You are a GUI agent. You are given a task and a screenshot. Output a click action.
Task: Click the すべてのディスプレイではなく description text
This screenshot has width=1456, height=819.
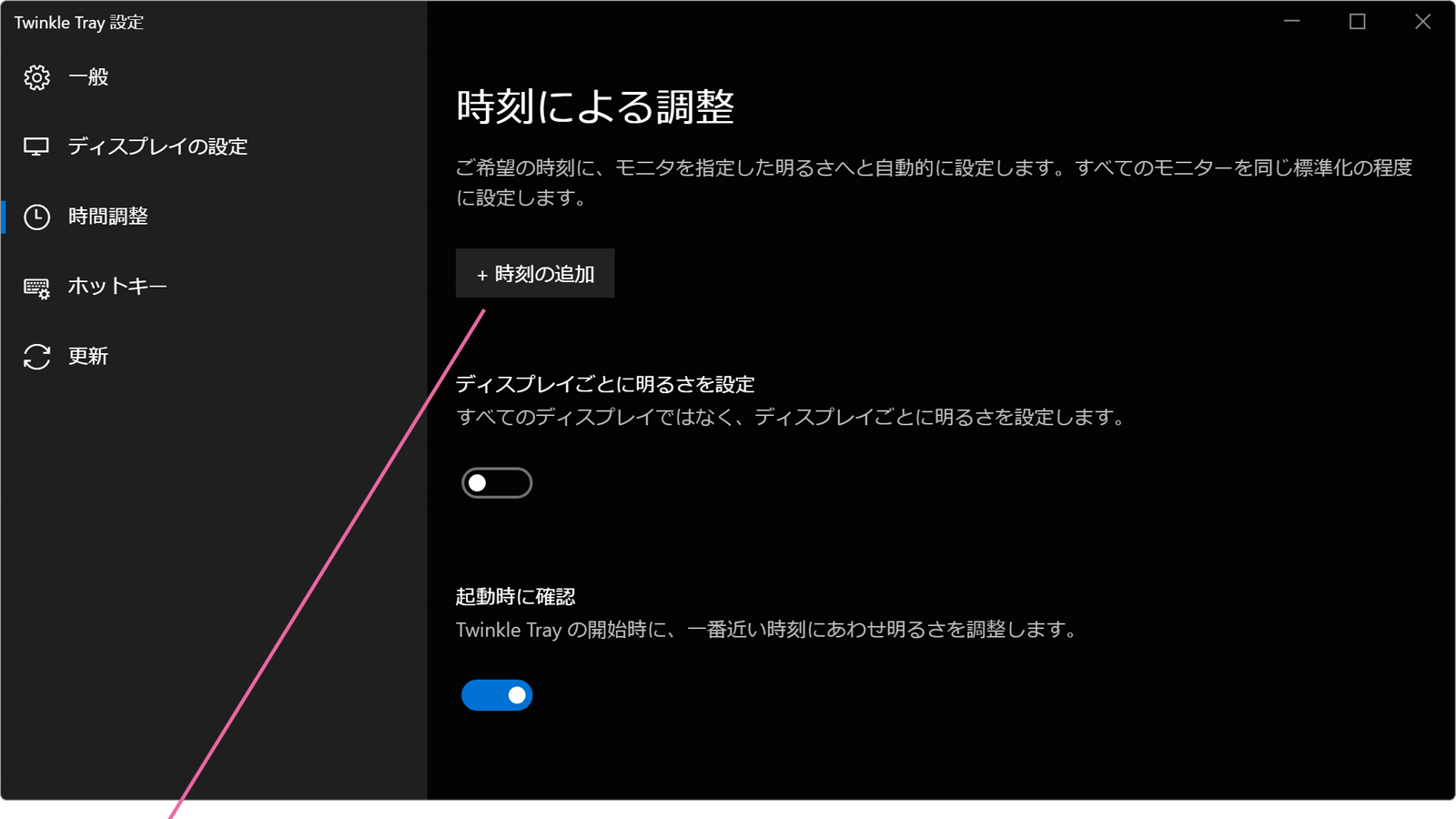pyautogui.click(x=792, y=417)
